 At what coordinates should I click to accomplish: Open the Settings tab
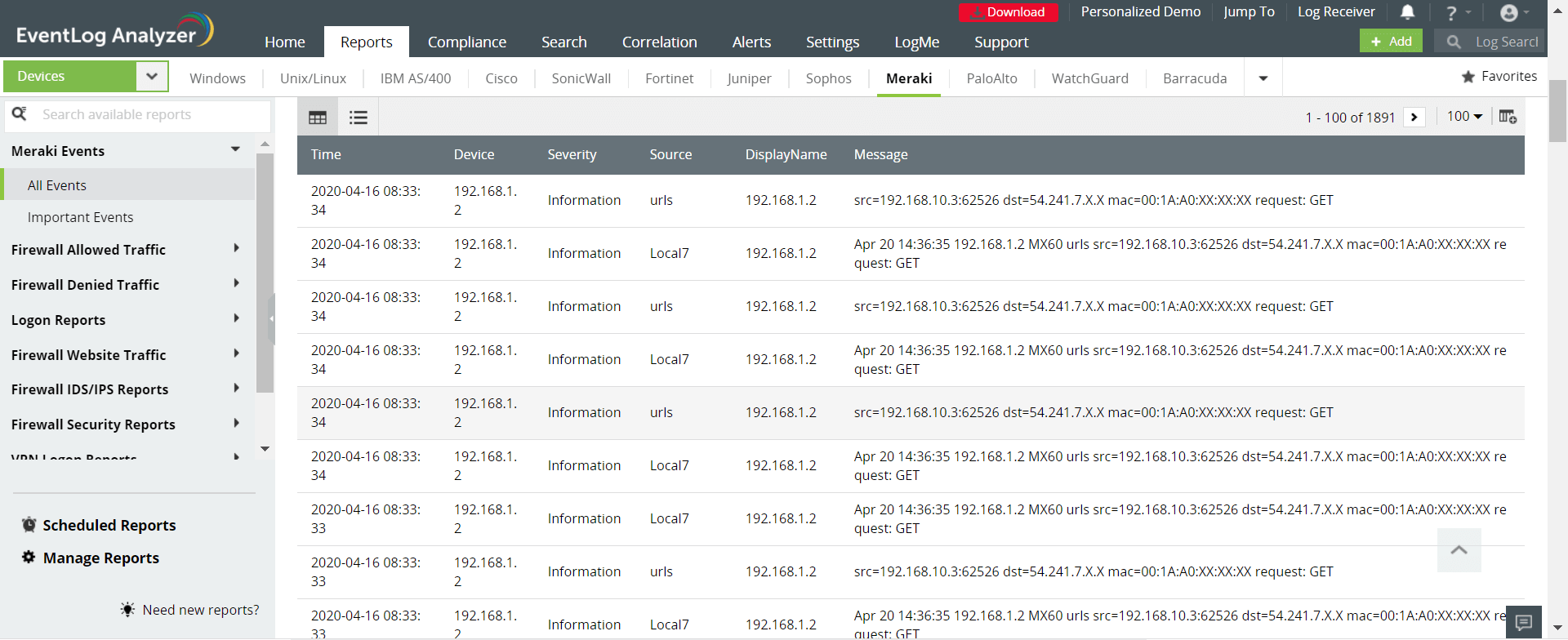pyautogui.click(x=833, y=42)
